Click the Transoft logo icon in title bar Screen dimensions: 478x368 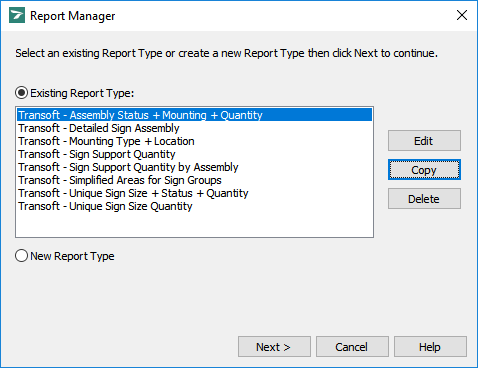click(x=17, y=16)
